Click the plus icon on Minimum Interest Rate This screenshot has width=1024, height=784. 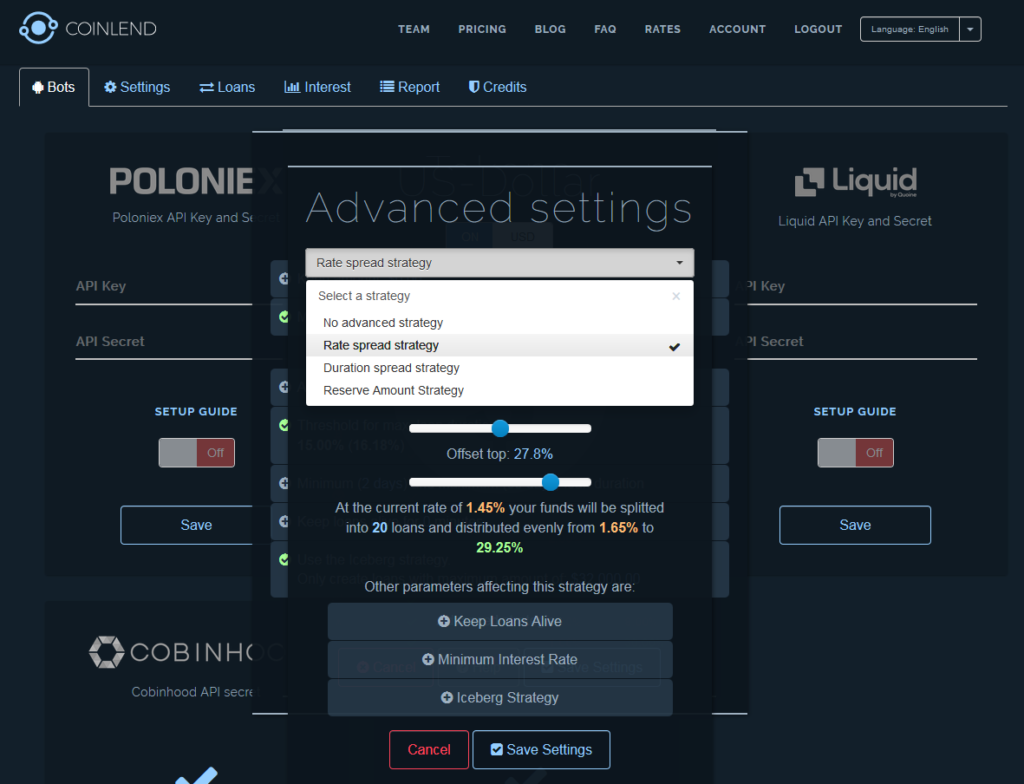click(x=428, y=659)
